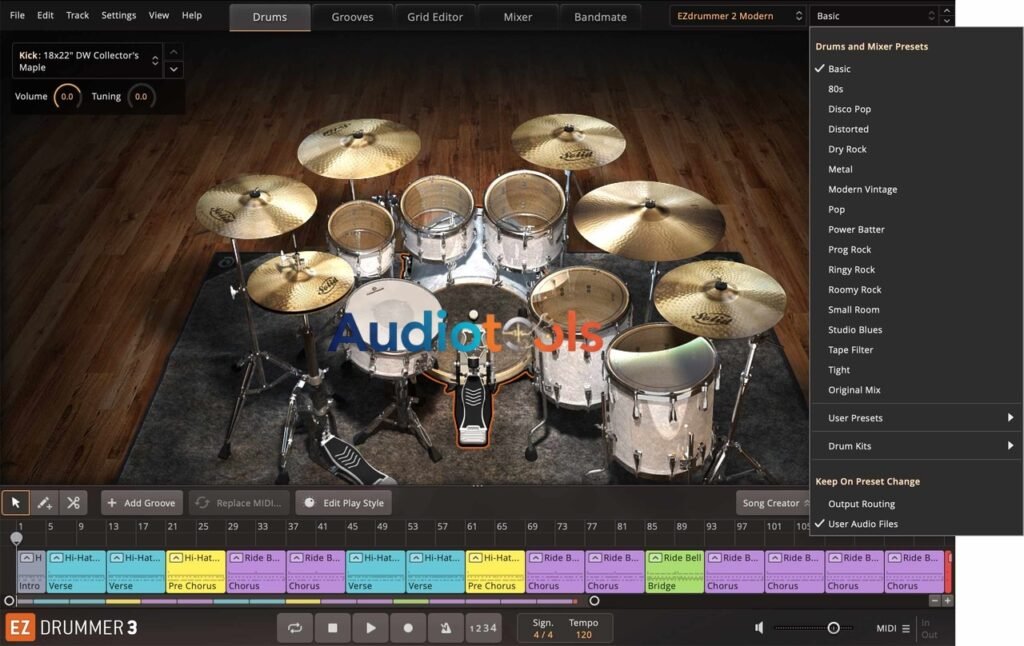Click the record button

point(409,628)
